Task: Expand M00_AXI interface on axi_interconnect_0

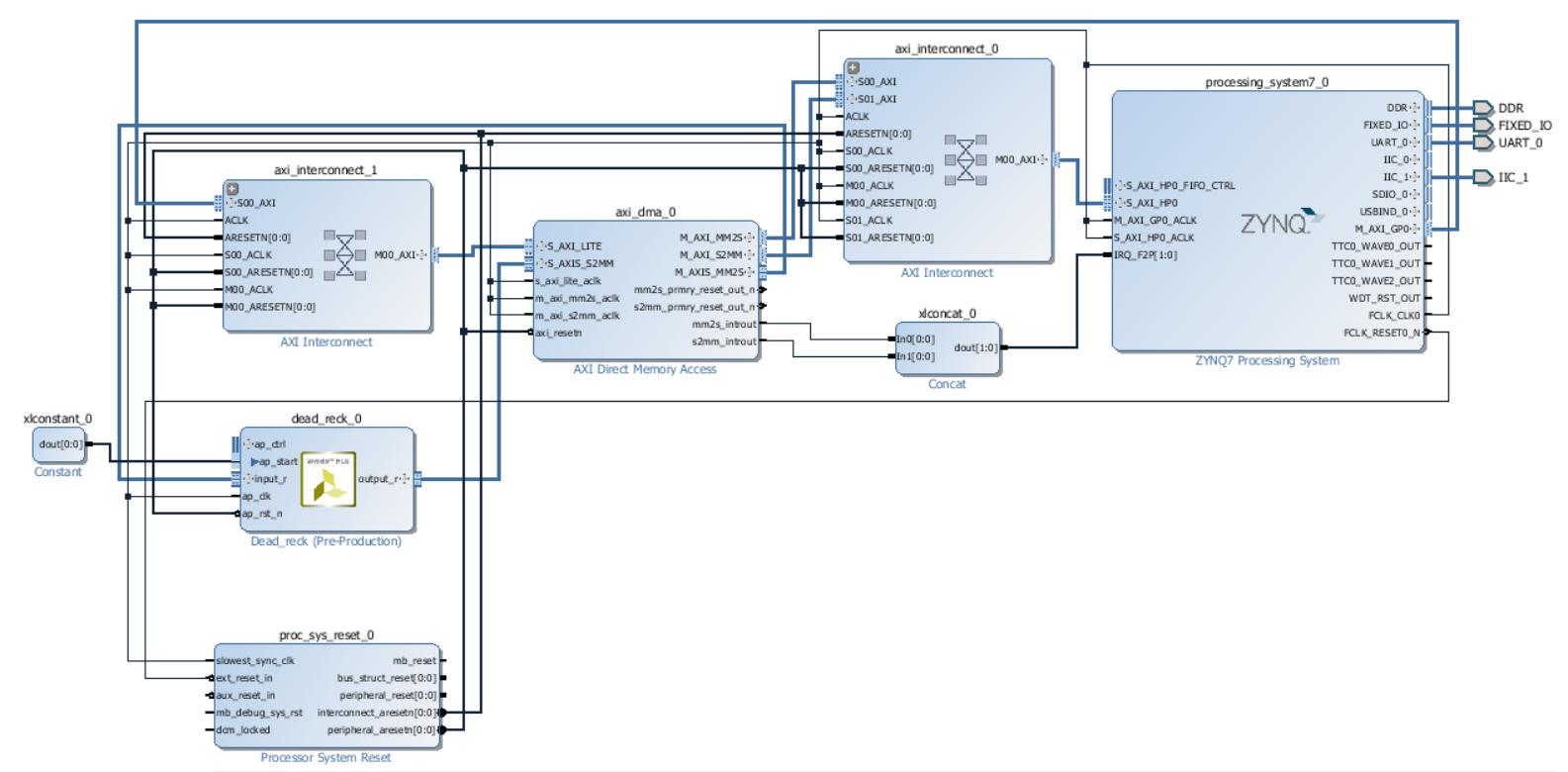Action: coord(1043,159)
